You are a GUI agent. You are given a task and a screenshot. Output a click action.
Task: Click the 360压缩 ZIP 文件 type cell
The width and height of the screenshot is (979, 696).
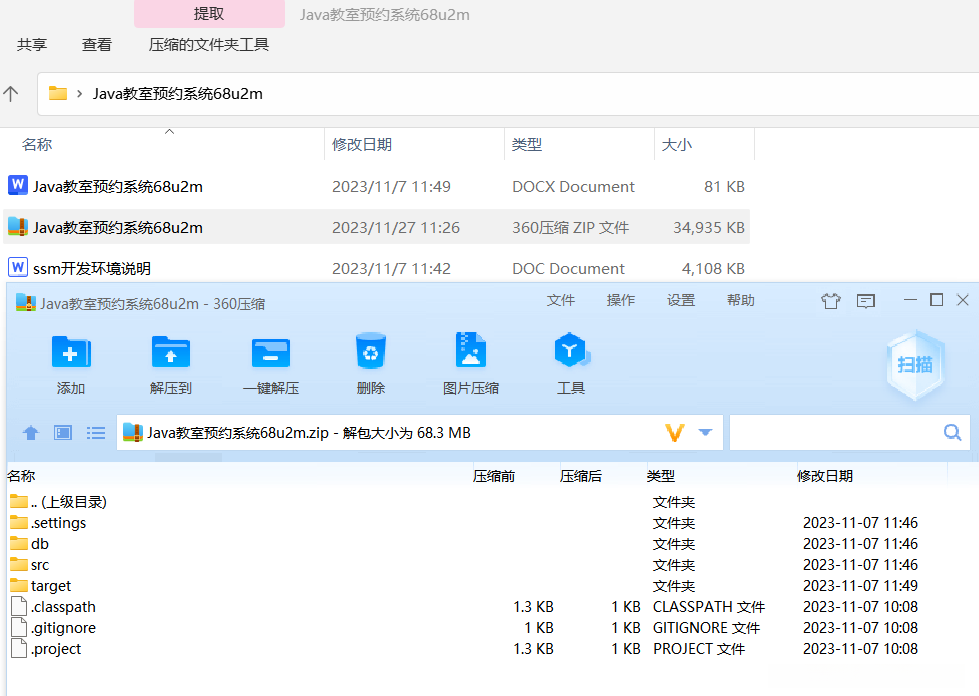[x=571, y=228]
